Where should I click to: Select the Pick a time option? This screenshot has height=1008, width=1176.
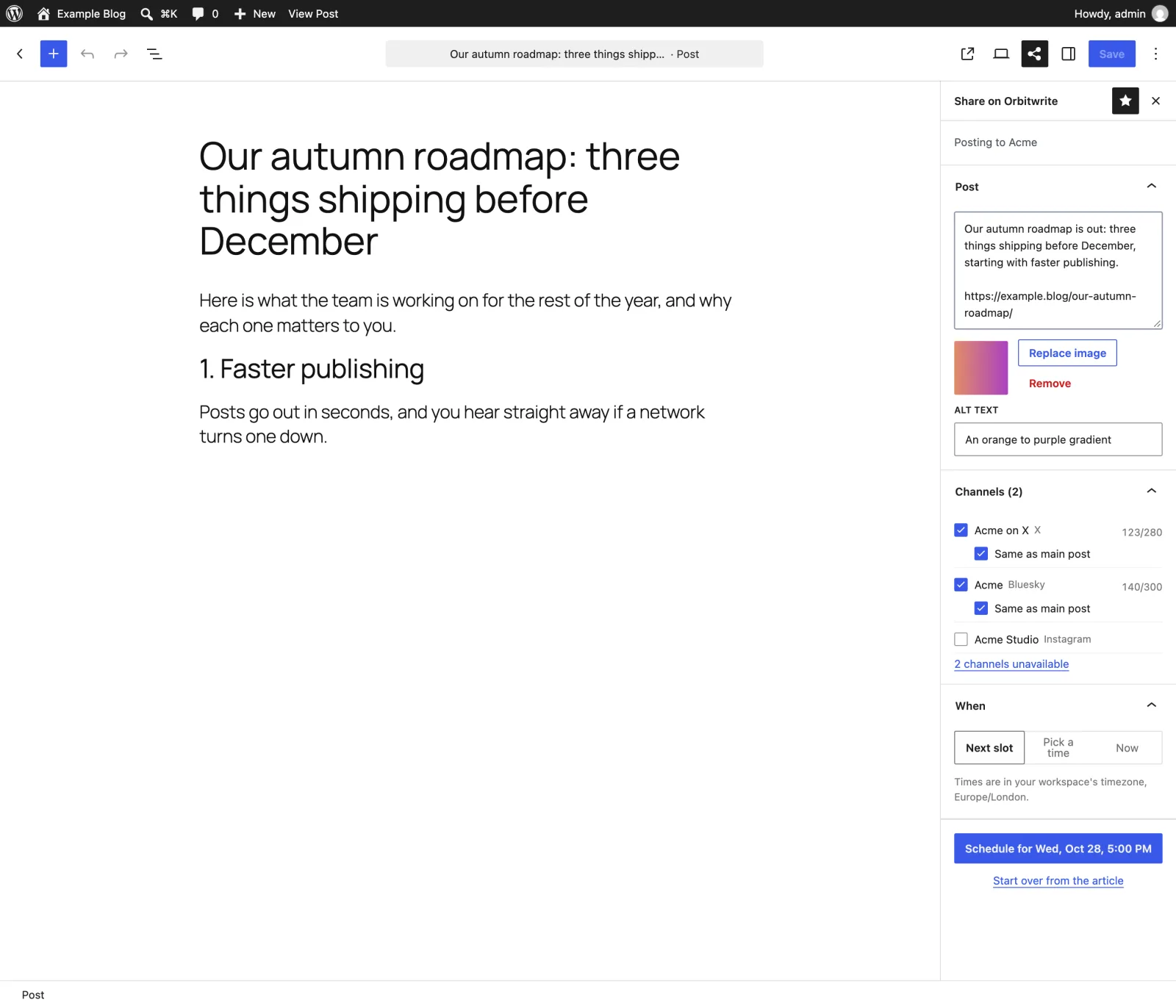1058,747
